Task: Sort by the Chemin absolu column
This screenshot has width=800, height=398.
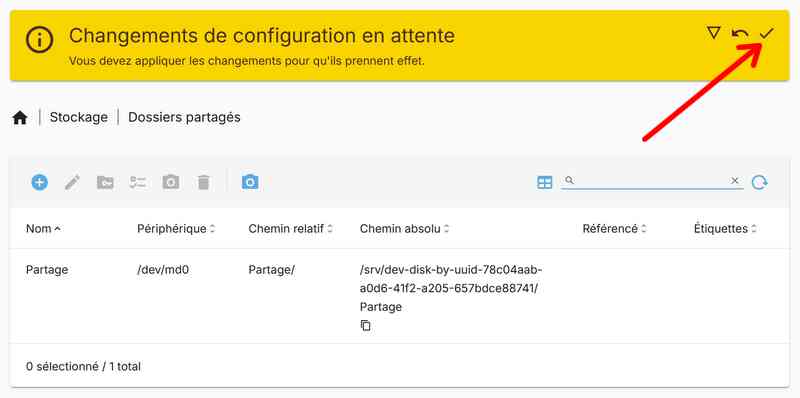Action: click(x=405, y=229)
